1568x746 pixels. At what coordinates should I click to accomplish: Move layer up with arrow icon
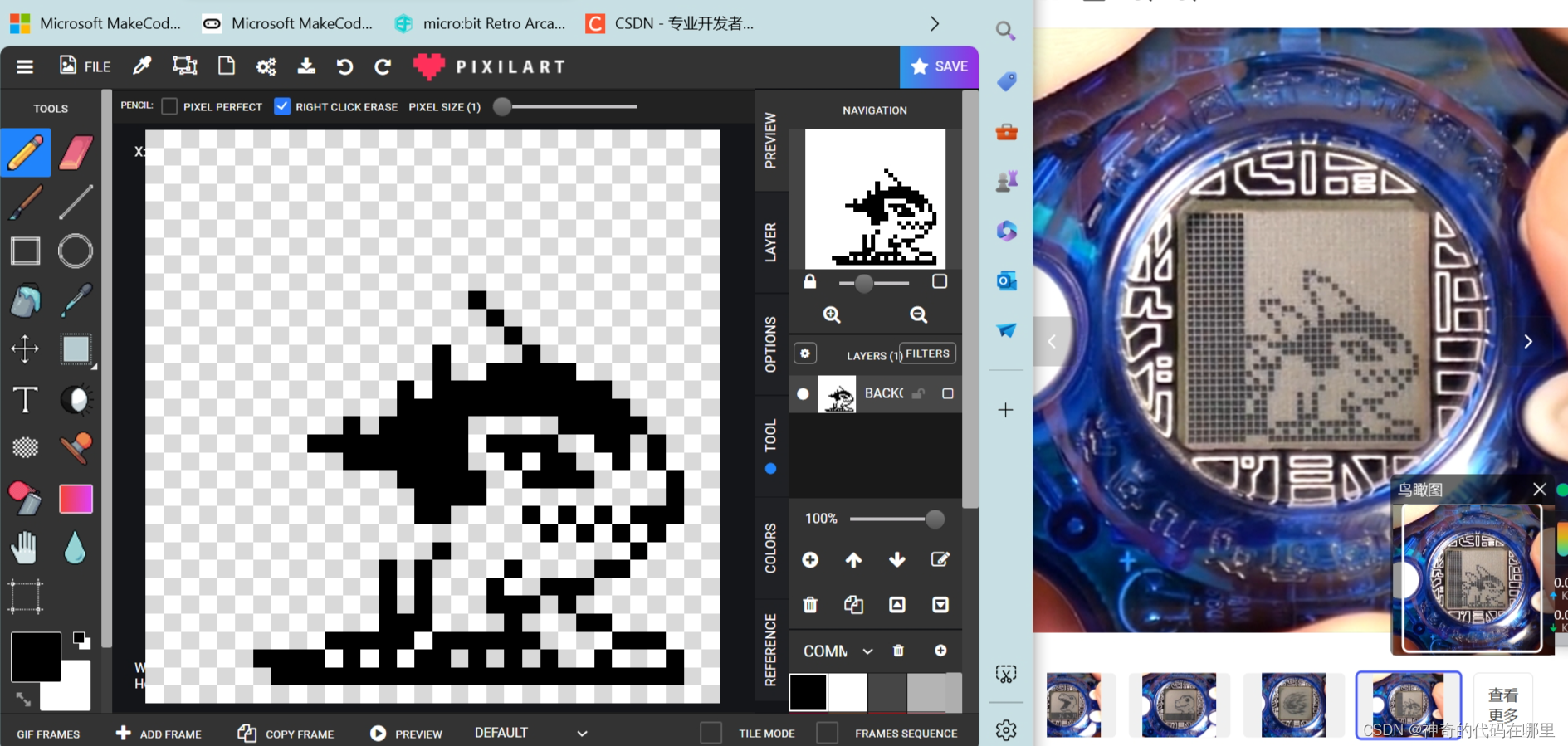pyautogui.click(x=853, y=560)
